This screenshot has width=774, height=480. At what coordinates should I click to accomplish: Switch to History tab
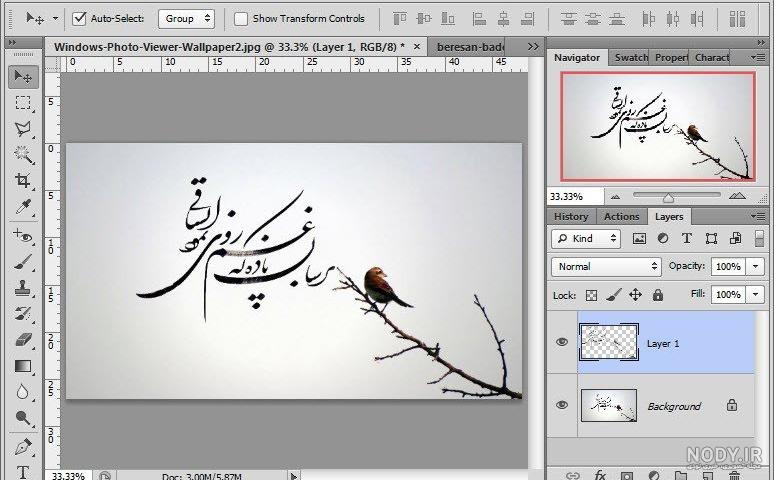click(x=571, y=216)
